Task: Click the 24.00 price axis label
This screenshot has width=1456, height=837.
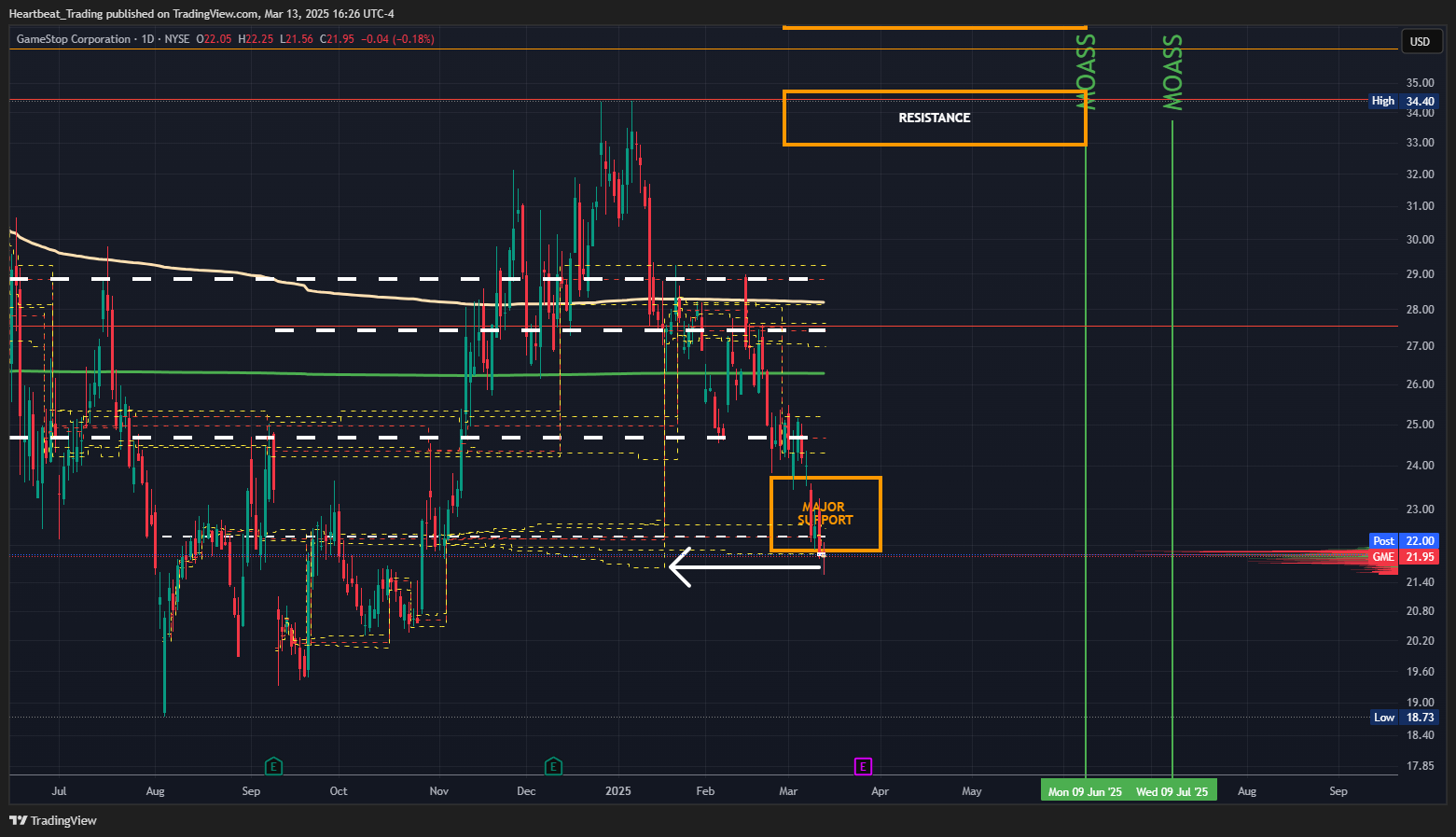Action: coord(1421,466)
